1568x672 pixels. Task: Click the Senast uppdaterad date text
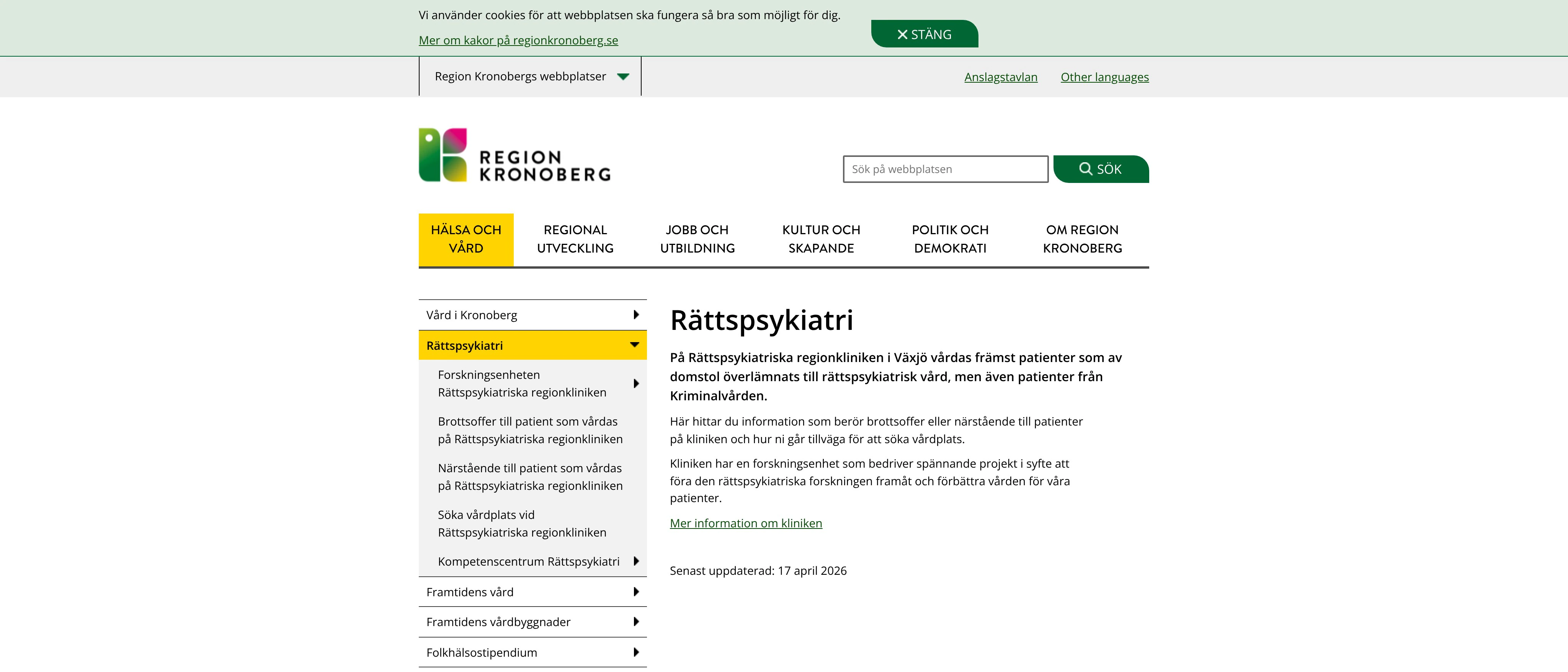click(x=758, y=570)
